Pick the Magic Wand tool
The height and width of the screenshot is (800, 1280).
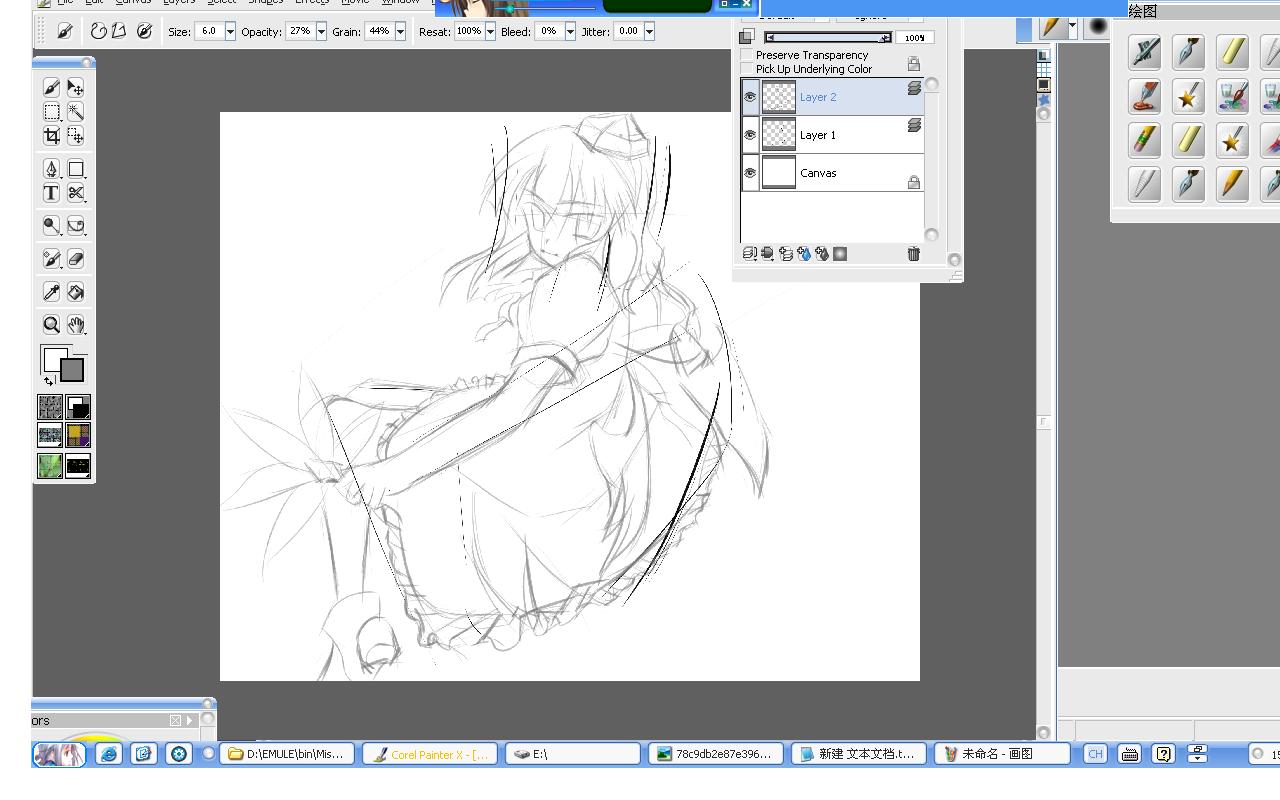pyautogui.click(x=76, y=112)
